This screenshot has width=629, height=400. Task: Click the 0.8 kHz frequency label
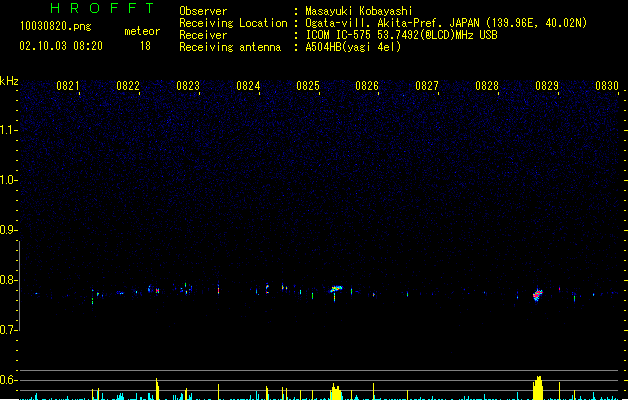coord(9,280)
